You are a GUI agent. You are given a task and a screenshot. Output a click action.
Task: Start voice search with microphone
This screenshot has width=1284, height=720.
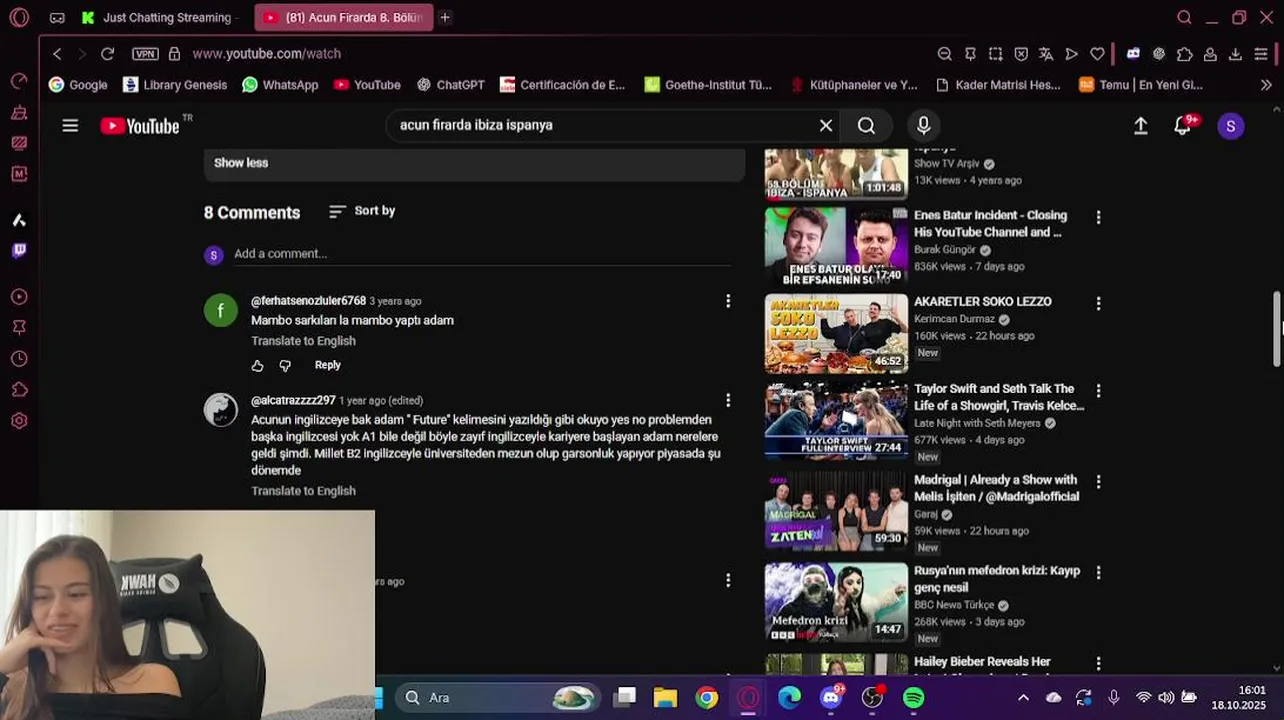[x=924, y=125]
